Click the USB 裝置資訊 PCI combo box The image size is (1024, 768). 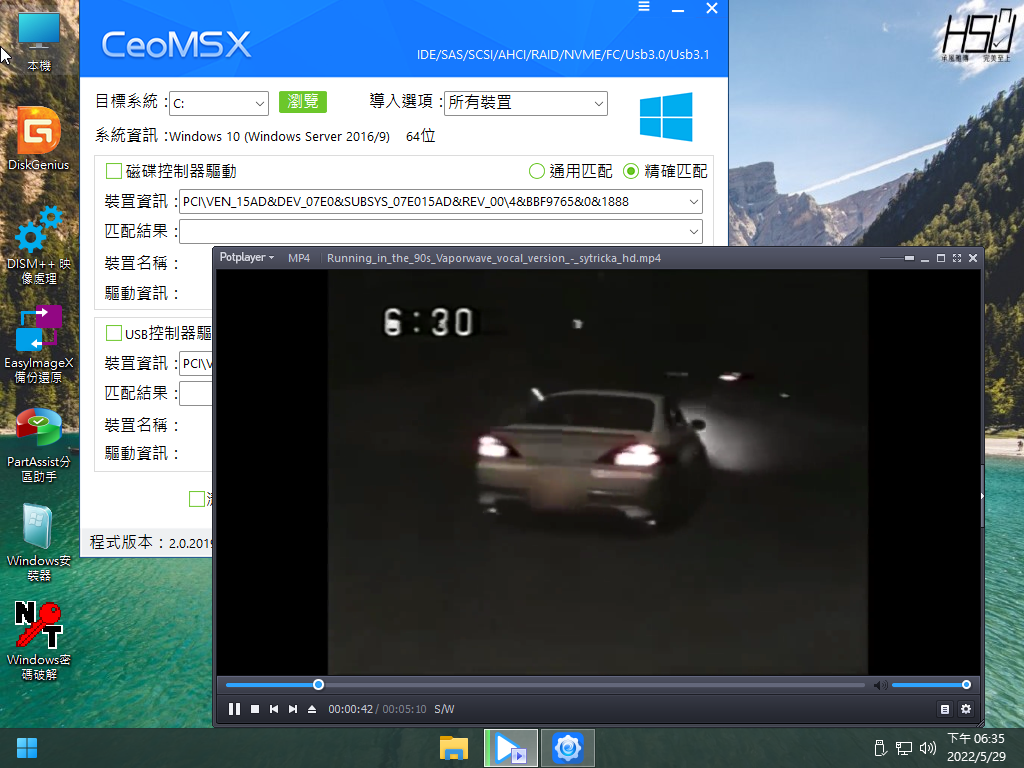(196, 364)
